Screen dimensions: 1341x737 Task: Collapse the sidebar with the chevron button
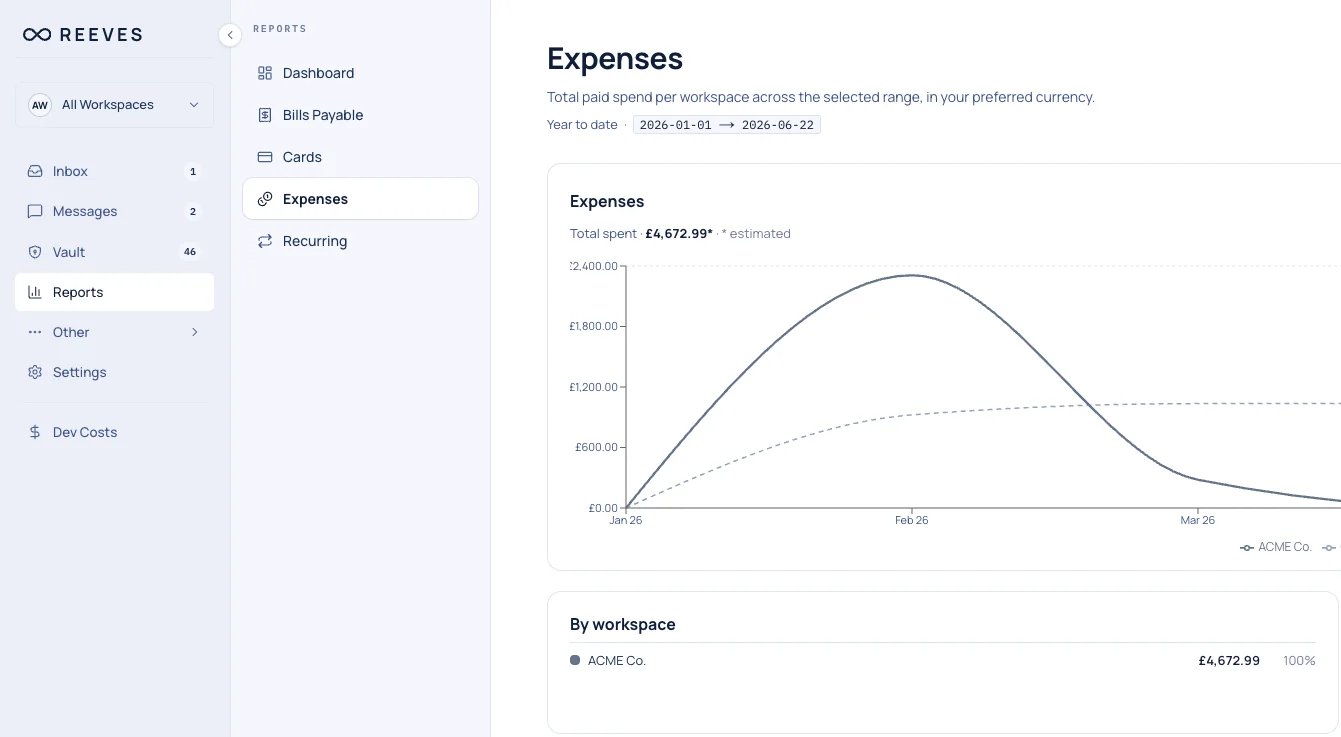click(x=230, y=35)
